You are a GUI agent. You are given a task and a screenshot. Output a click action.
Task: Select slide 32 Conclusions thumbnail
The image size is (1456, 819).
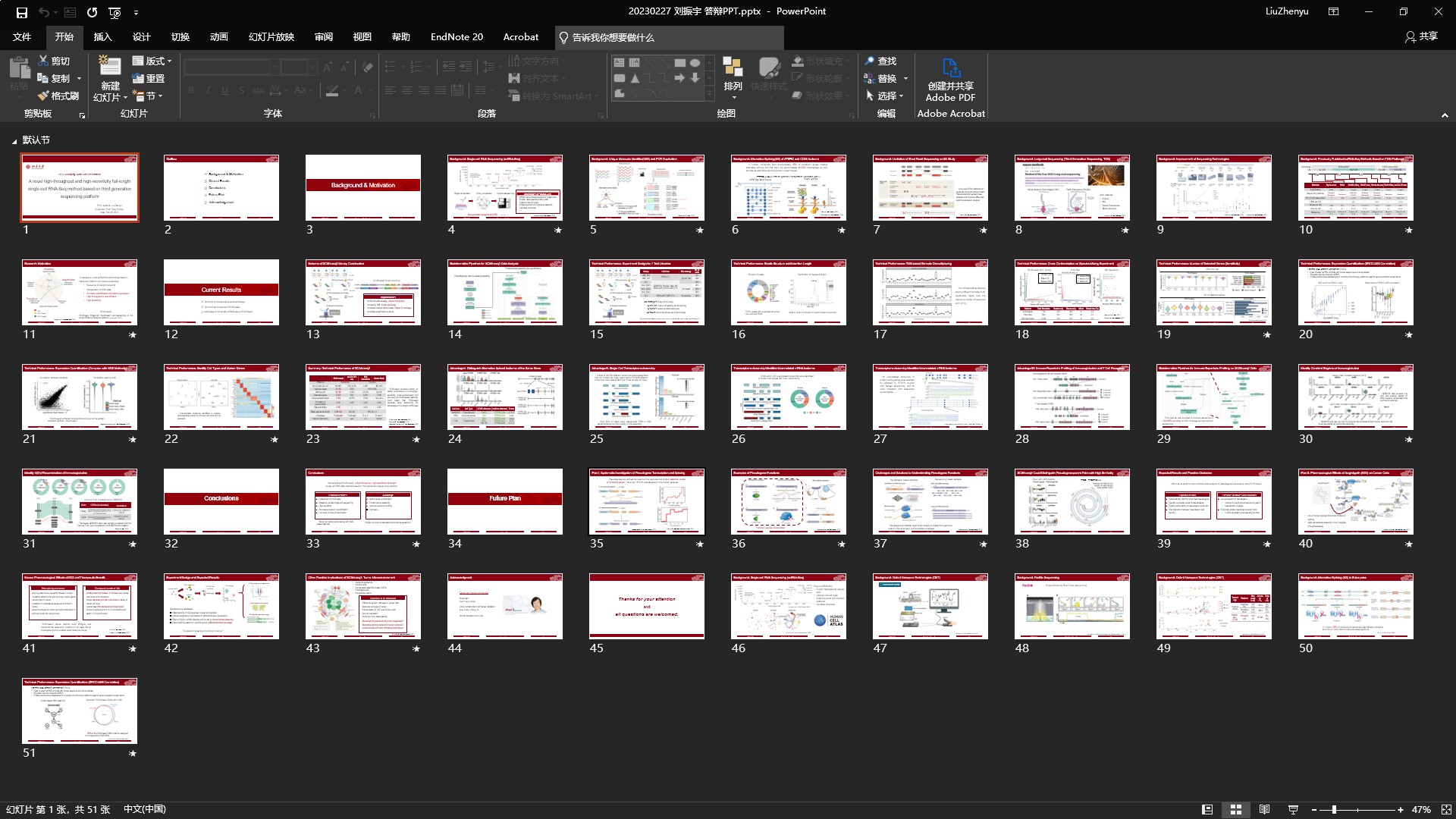(221, 500)
